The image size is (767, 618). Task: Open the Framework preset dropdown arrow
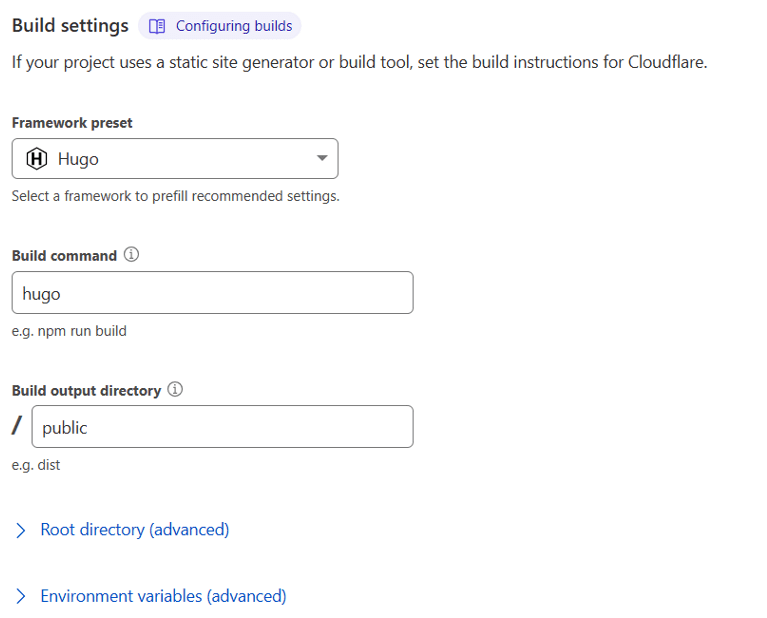coord(321,159)
